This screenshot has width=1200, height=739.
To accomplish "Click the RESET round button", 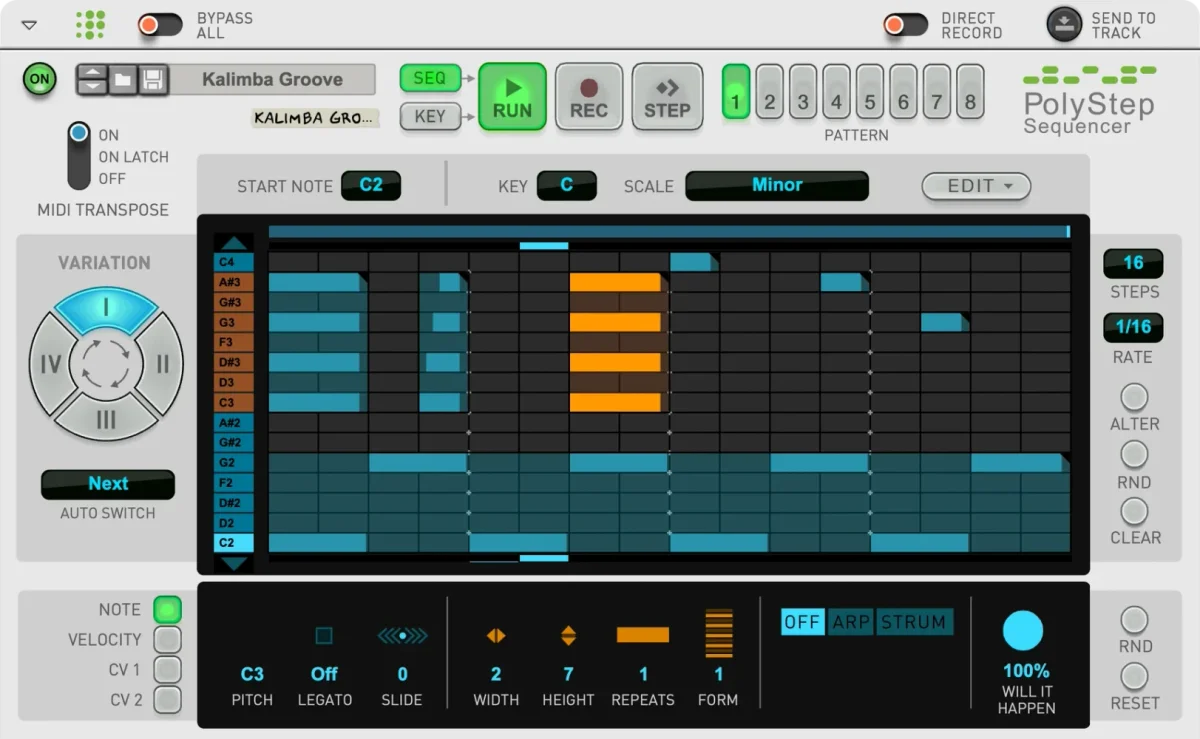I will point(1134,677).
